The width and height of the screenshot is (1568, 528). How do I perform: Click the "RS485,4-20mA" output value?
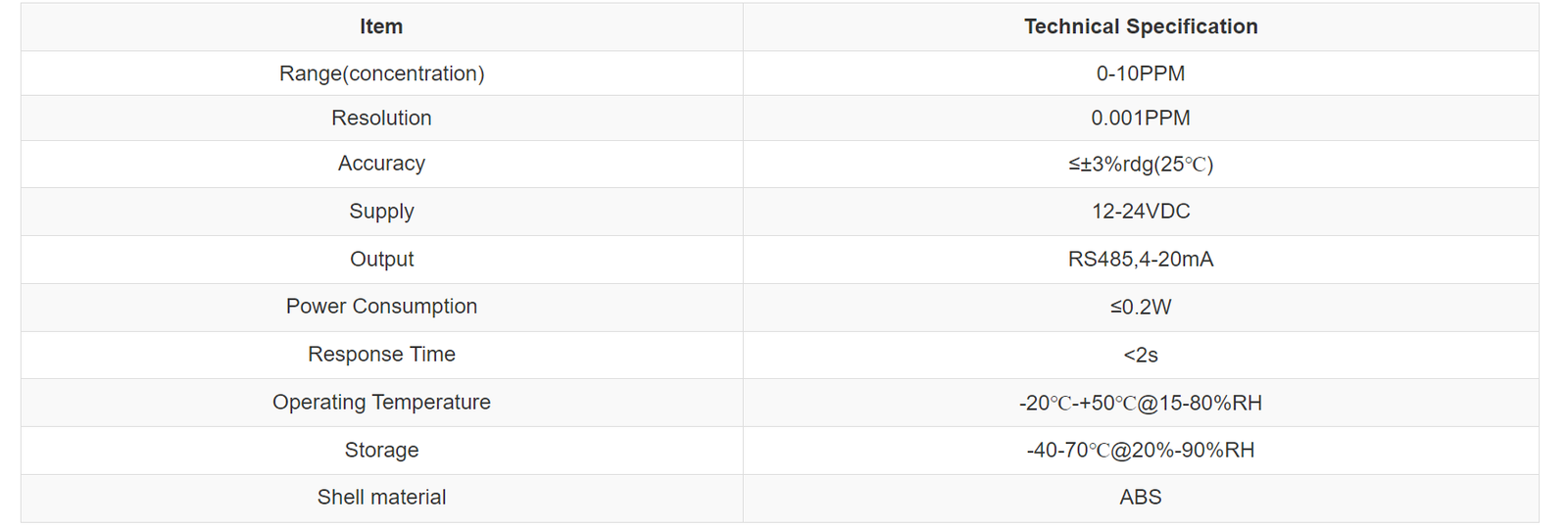click(1141, 260)
